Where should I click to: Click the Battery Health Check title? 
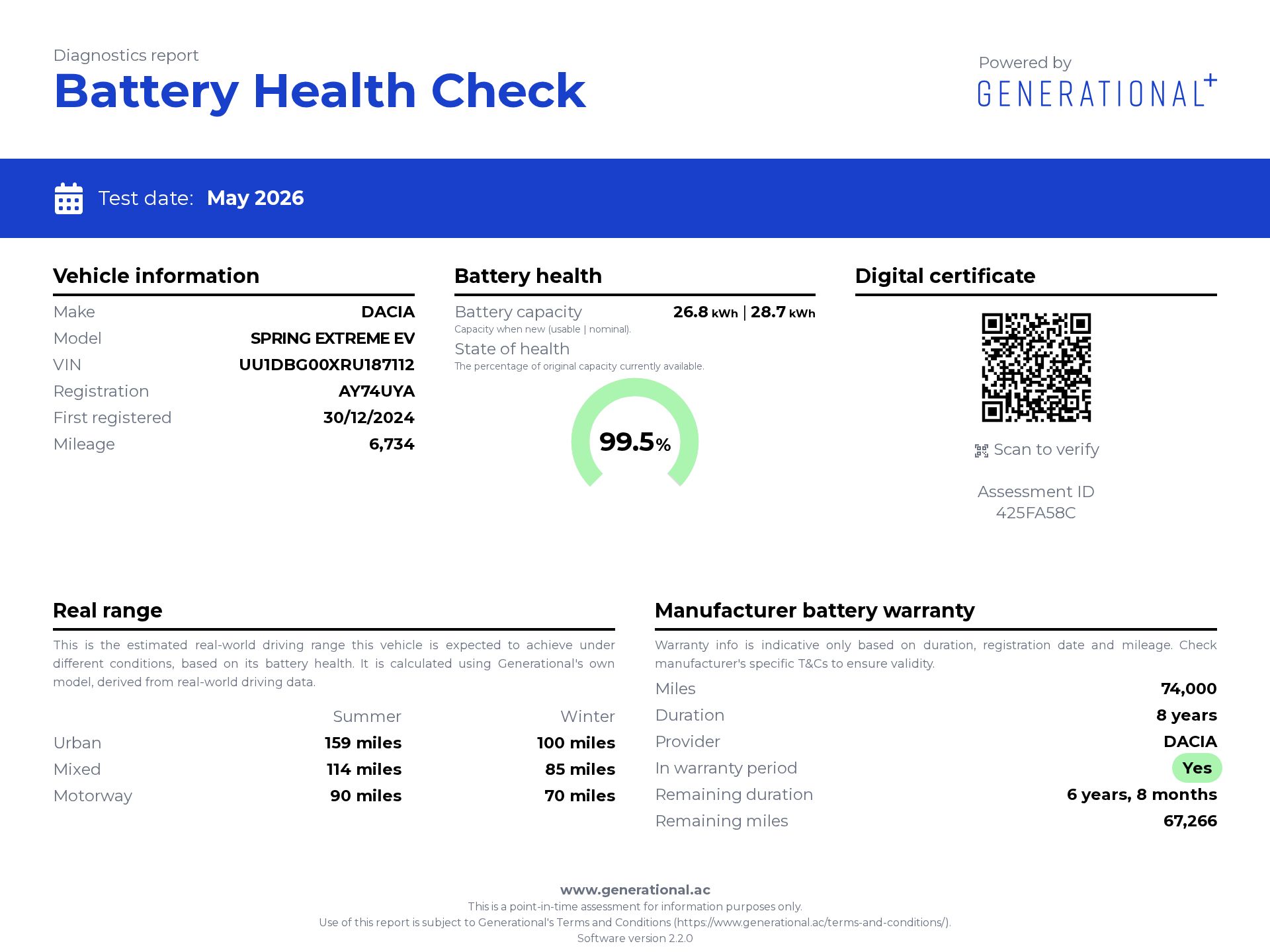click(319, 91)
